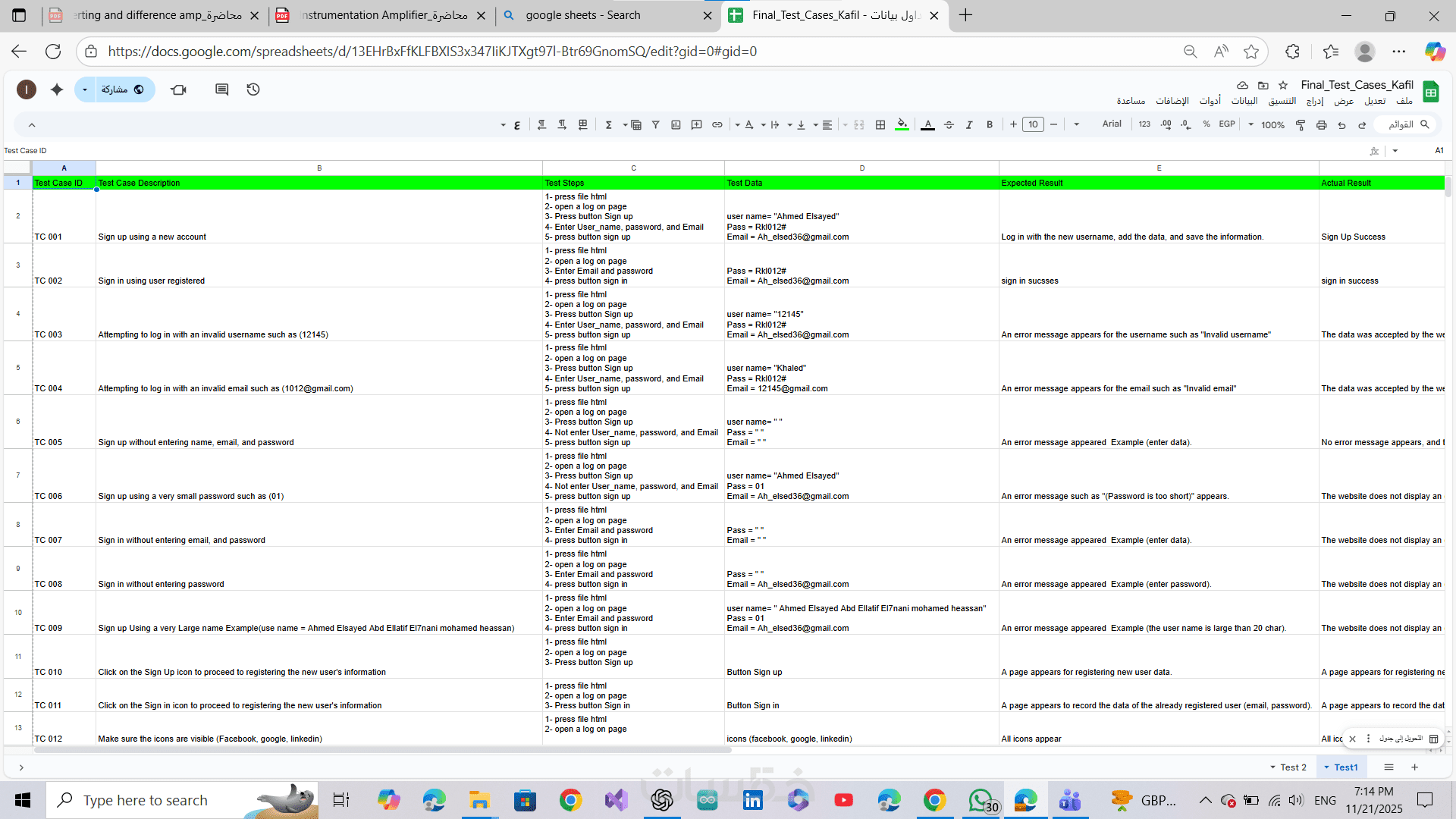Click the print icon
Screen dimensions: 1456x819
click(1322, 124)
